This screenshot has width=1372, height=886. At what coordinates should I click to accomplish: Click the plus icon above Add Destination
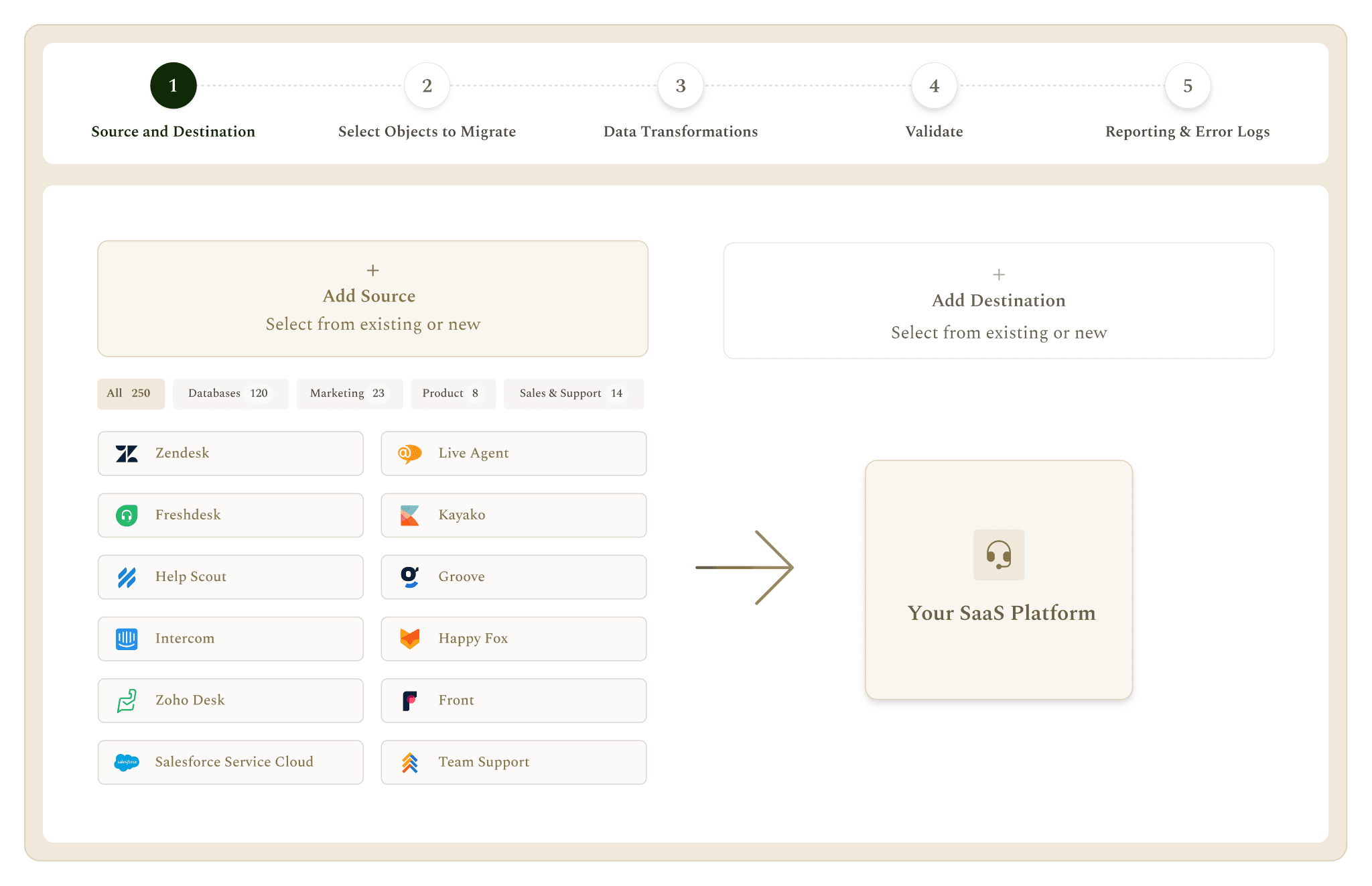pos(999,274)
